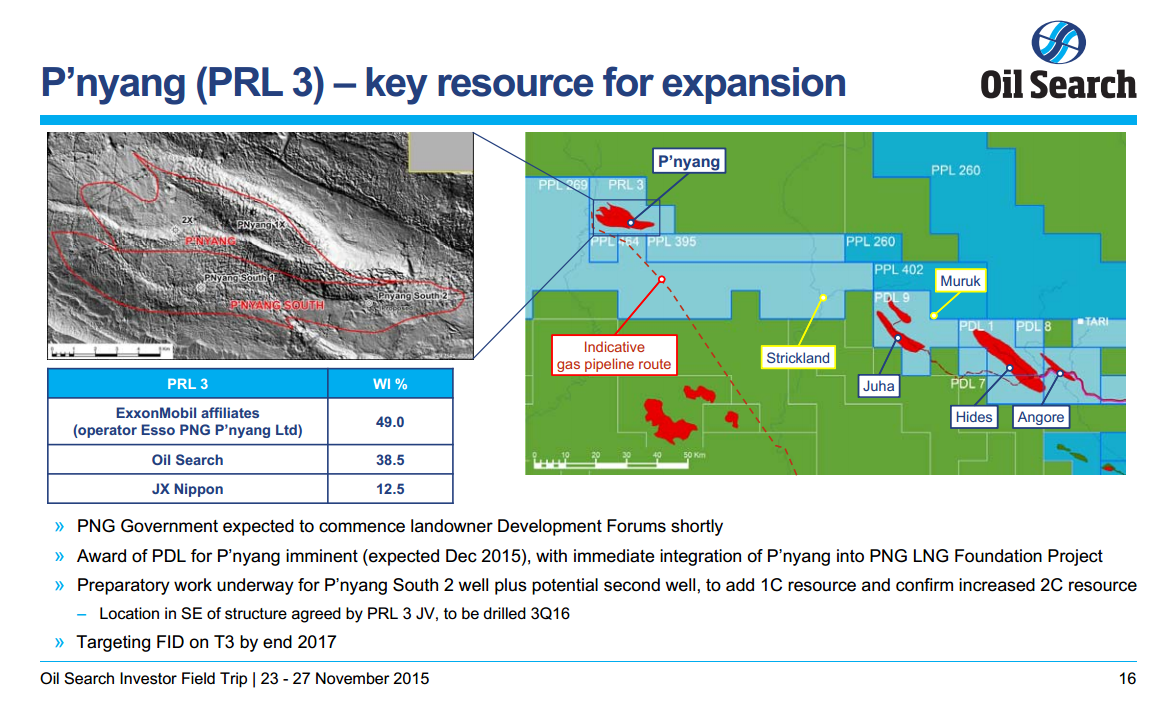Click the 'Indicative gas pipeline route' label

tap(614, 356)
